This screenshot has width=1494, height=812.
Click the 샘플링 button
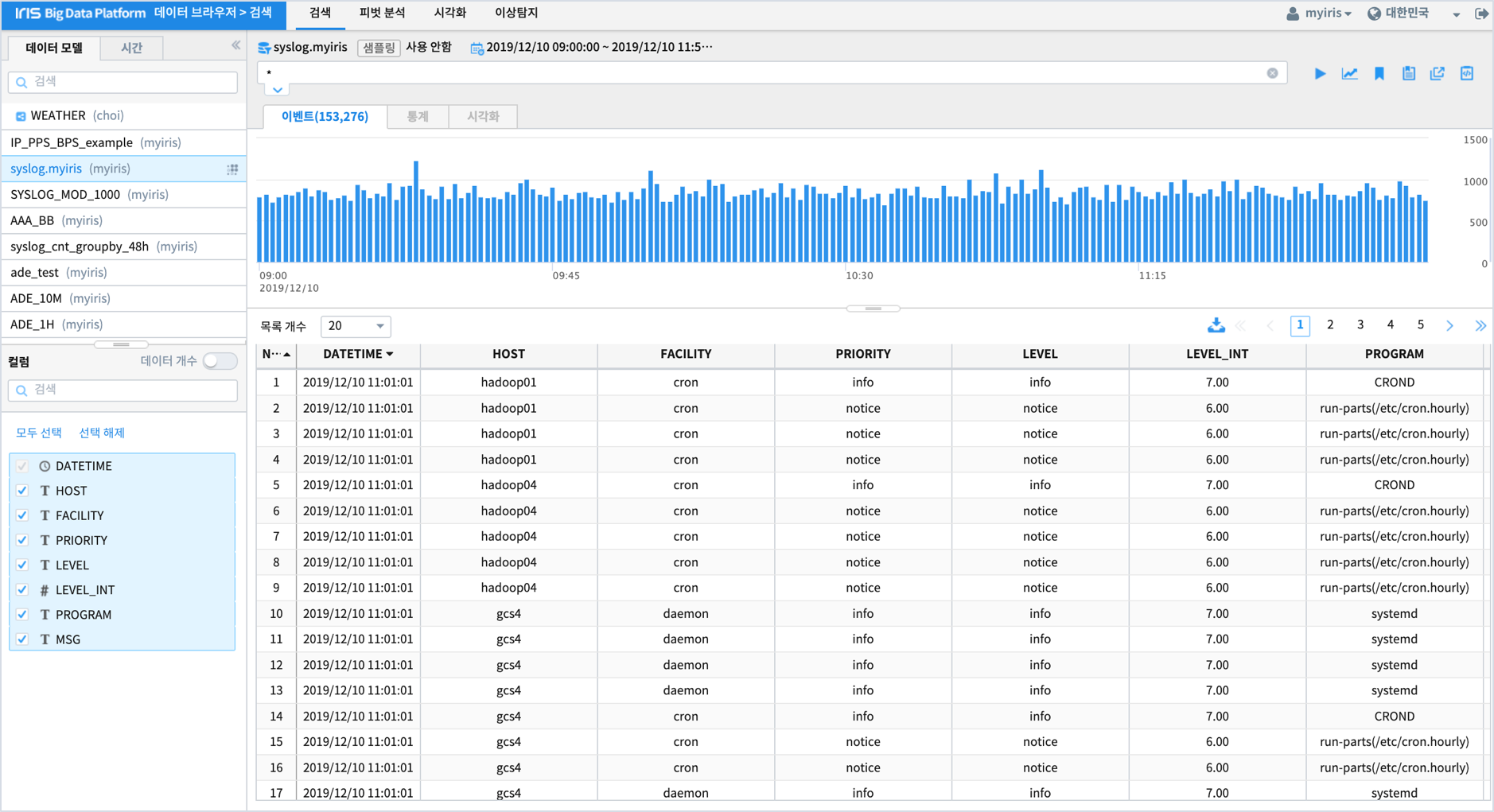click(379, 48)
